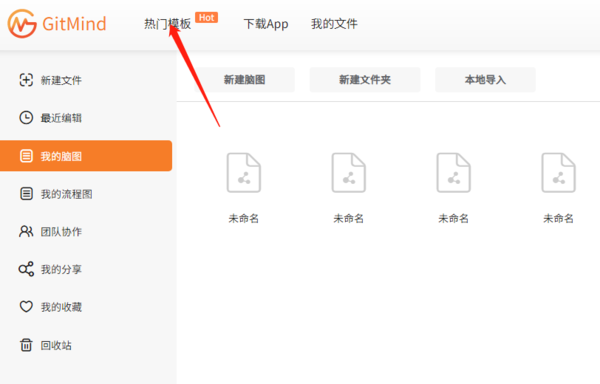Click the GitMind brand name text
This screenshot has width=600, height=384.
pos(74,24)
